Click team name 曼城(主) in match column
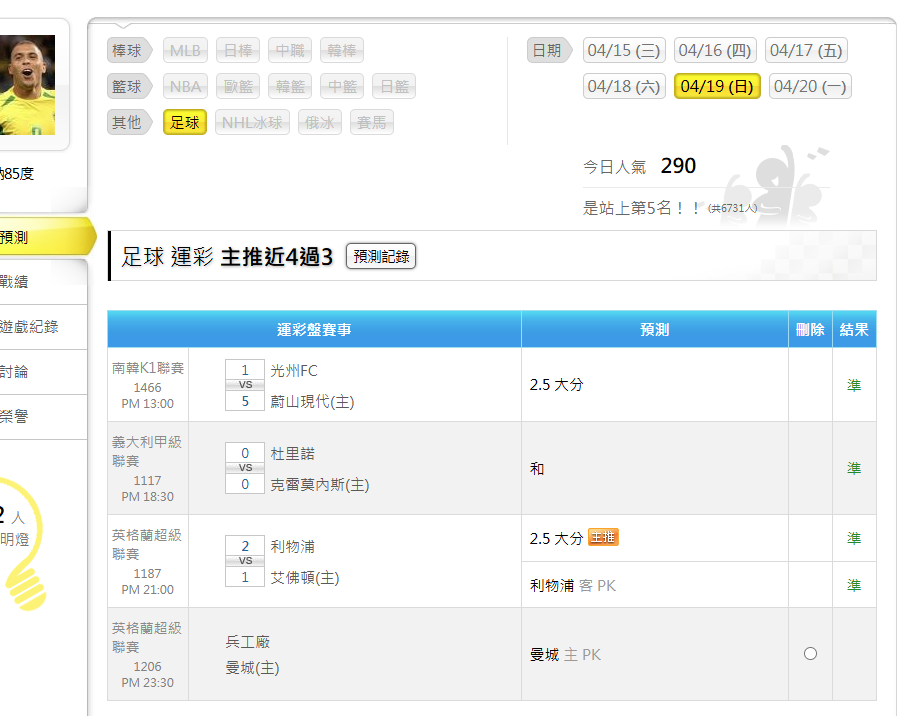 (x=252, y=668)
